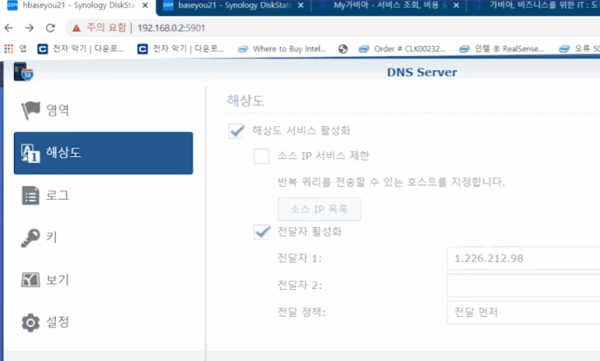
Task: Close the My가비아 browser tab
Action: pyautogui.click(x=456, y=6)
